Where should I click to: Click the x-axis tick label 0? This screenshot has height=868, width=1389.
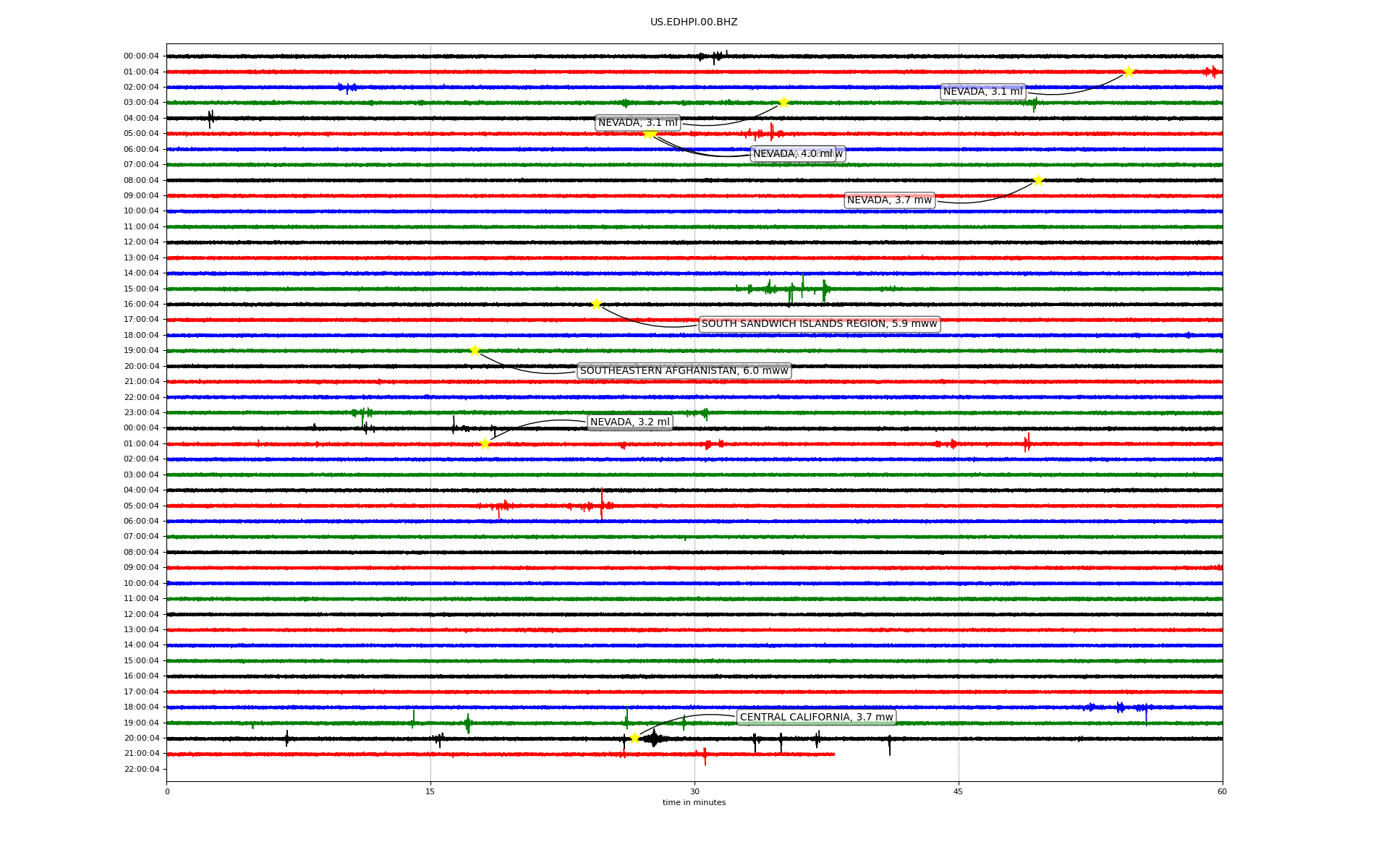click(x=167, y=791)
